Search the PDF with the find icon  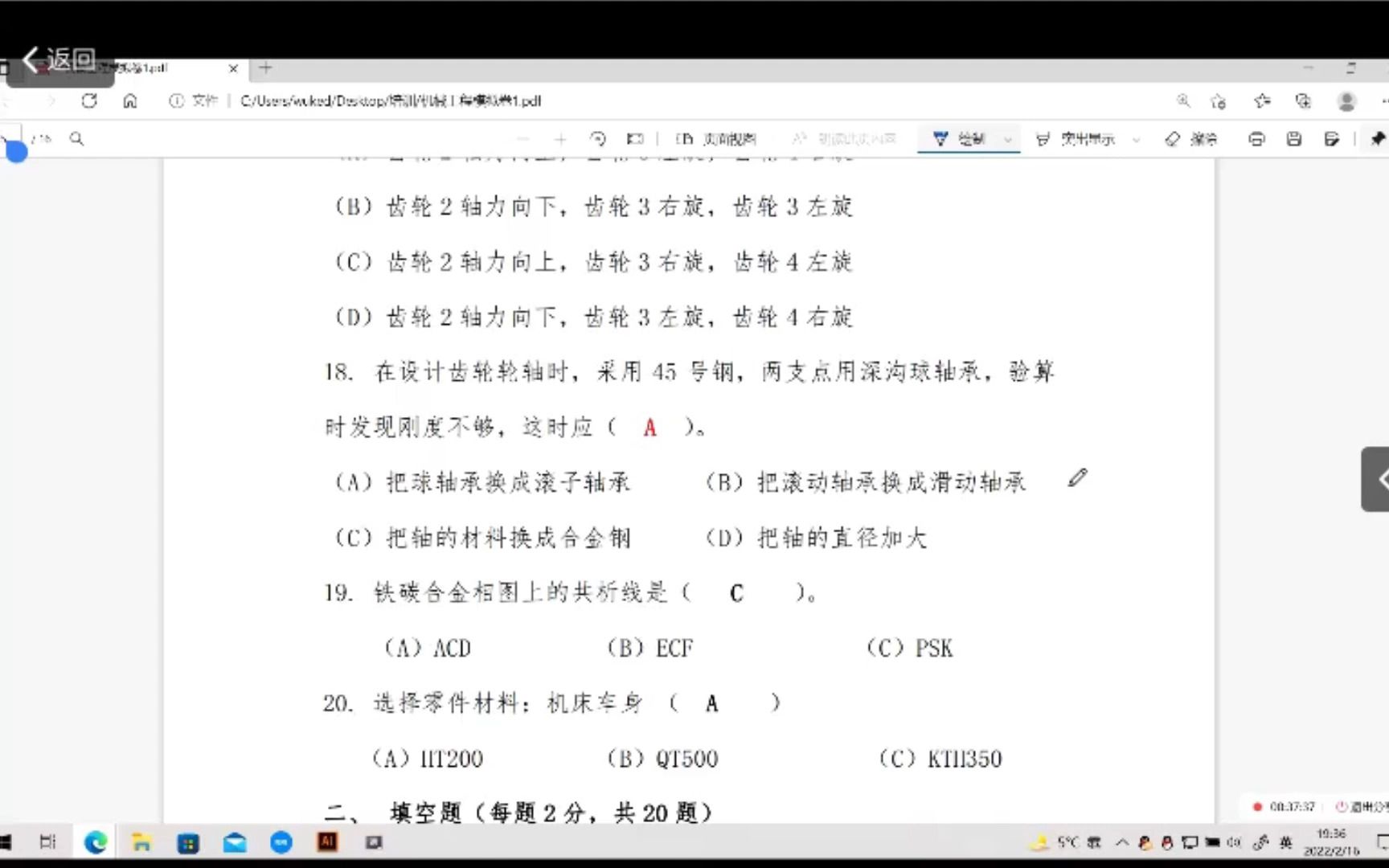(76, 139)
